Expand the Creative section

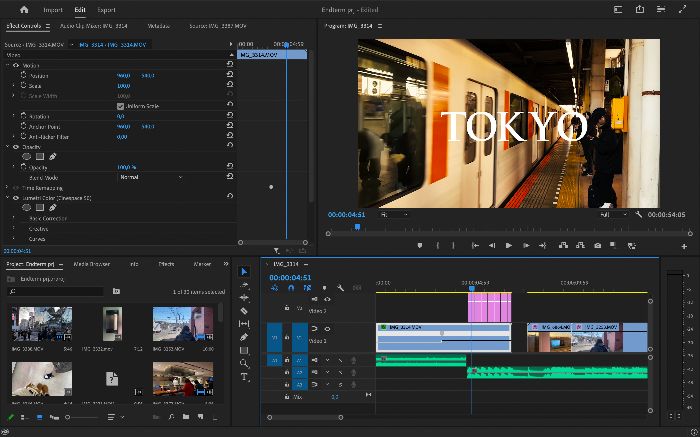point(13,229)
